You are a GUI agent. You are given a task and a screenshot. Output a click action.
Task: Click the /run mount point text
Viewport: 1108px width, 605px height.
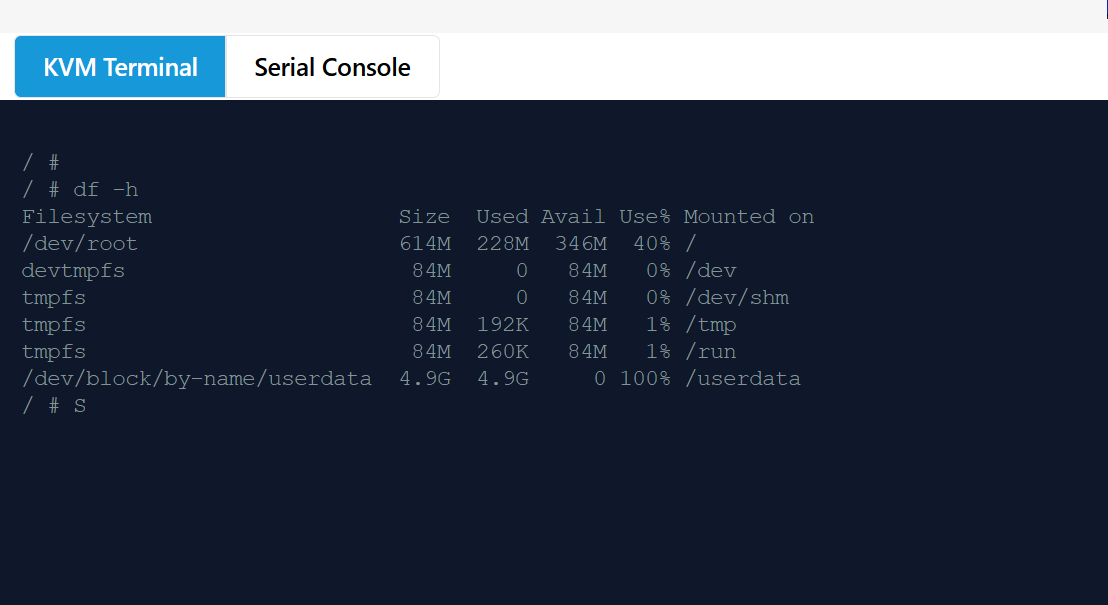(x=711, y=352)
